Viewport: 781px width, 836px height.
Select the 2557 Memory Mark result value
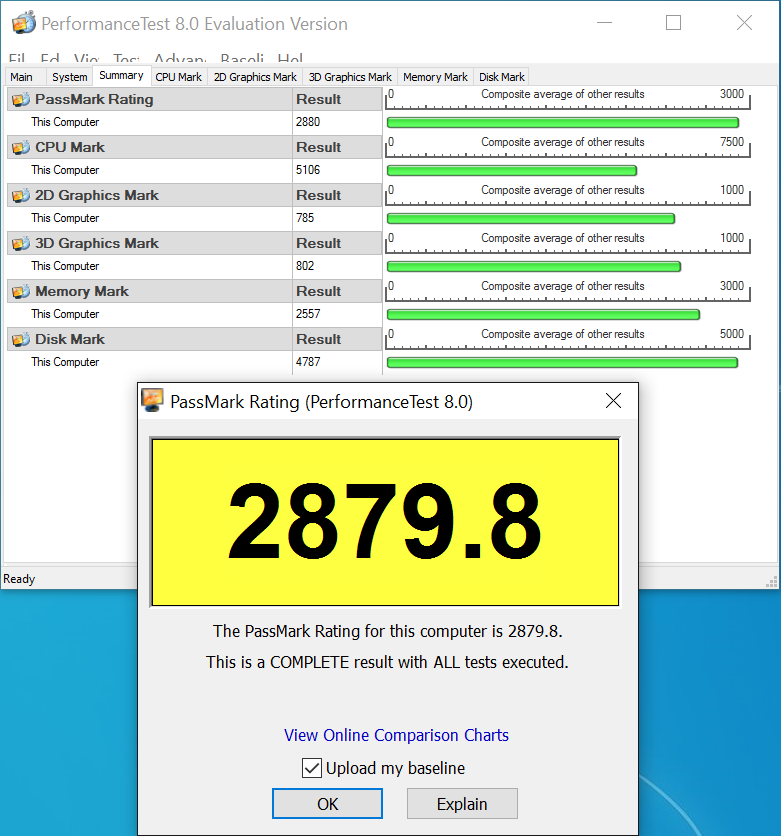coord(308,314)
